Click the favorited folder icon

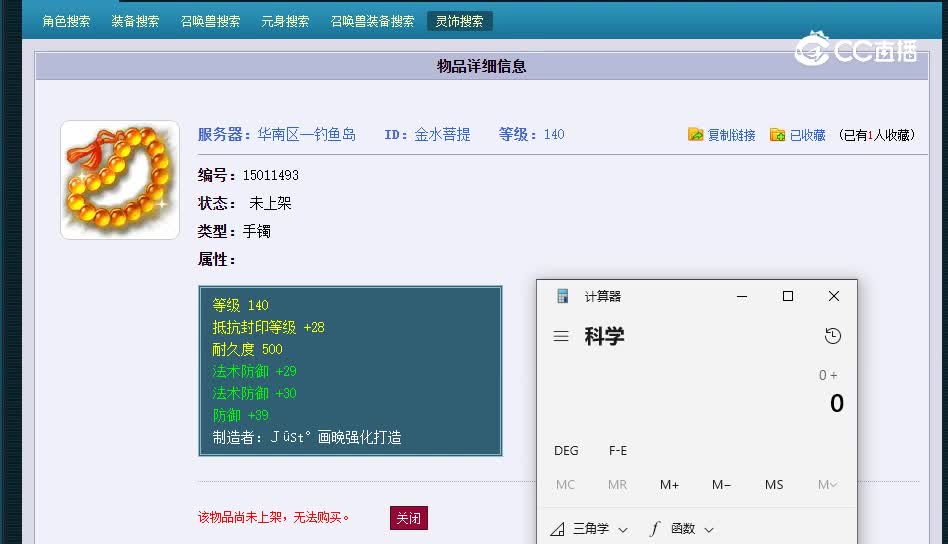(777, 135)
